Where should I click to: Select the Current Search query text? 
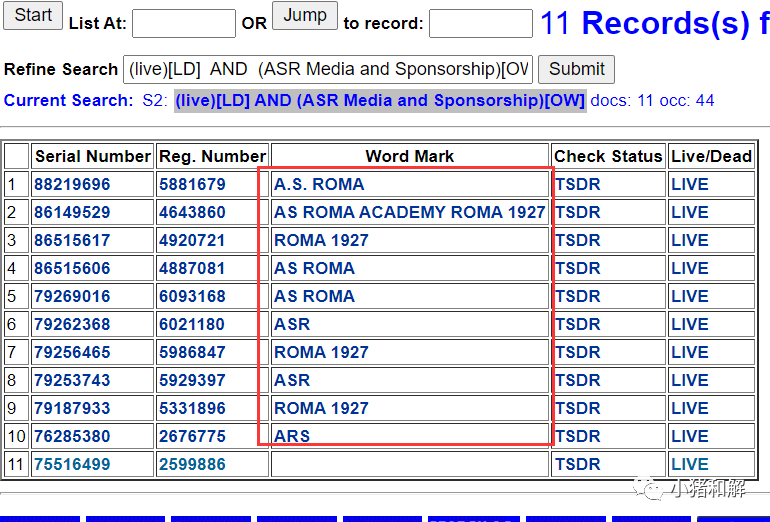point(380,100)
